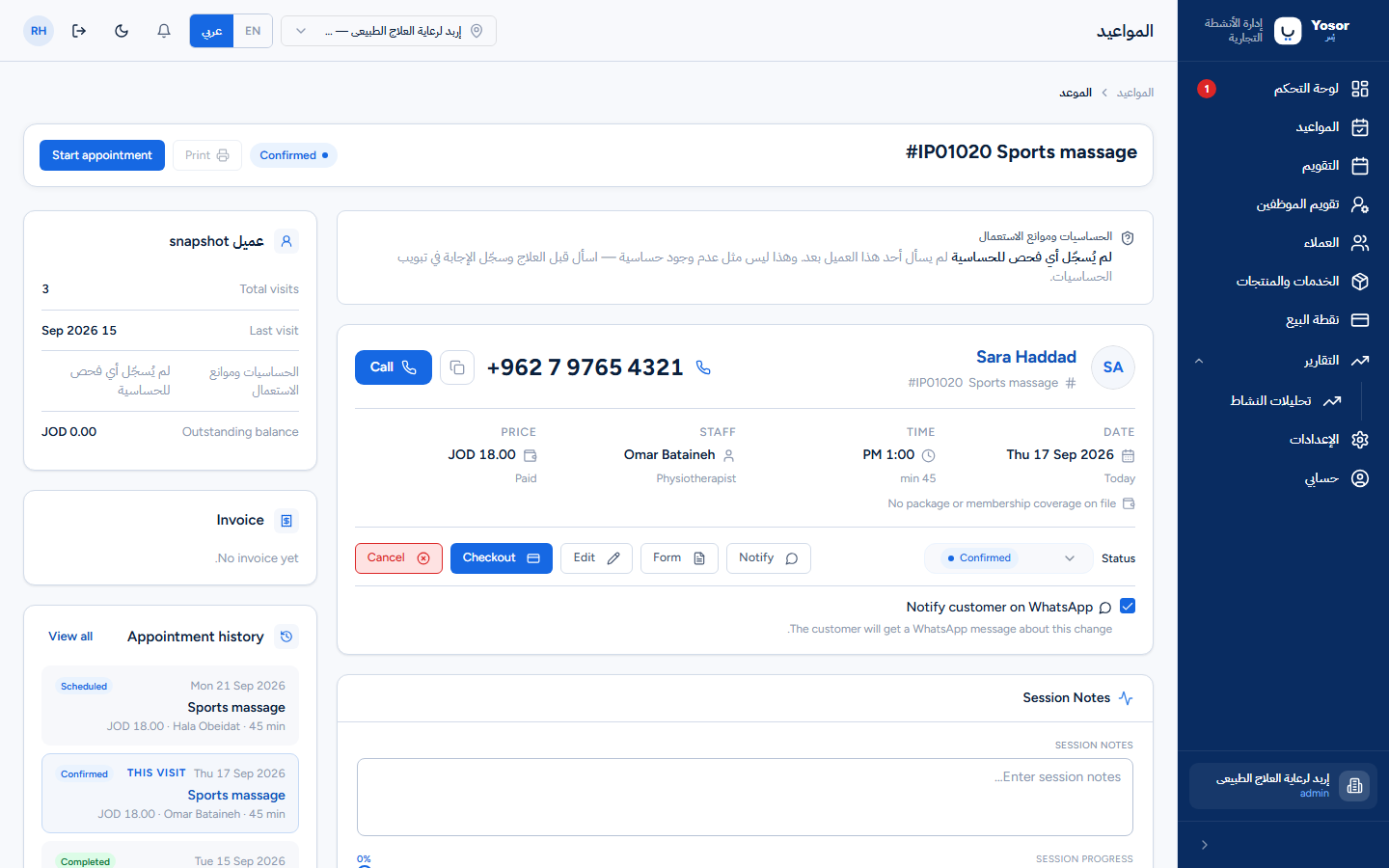Click the Appointment history clock icon
This screenshot has width=1389, height=868.
click(x=286, y=637)
